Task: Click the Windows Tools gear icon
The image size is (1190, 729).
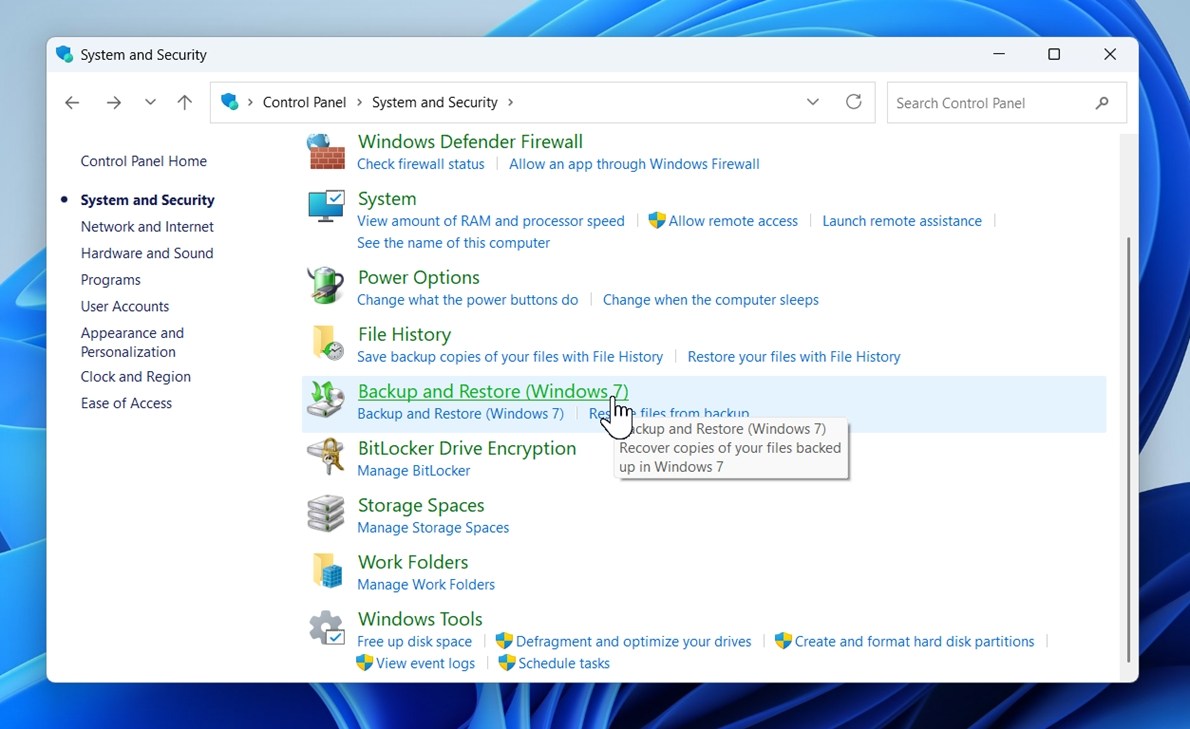Action: pyautogui.click(x=325, y=628)
